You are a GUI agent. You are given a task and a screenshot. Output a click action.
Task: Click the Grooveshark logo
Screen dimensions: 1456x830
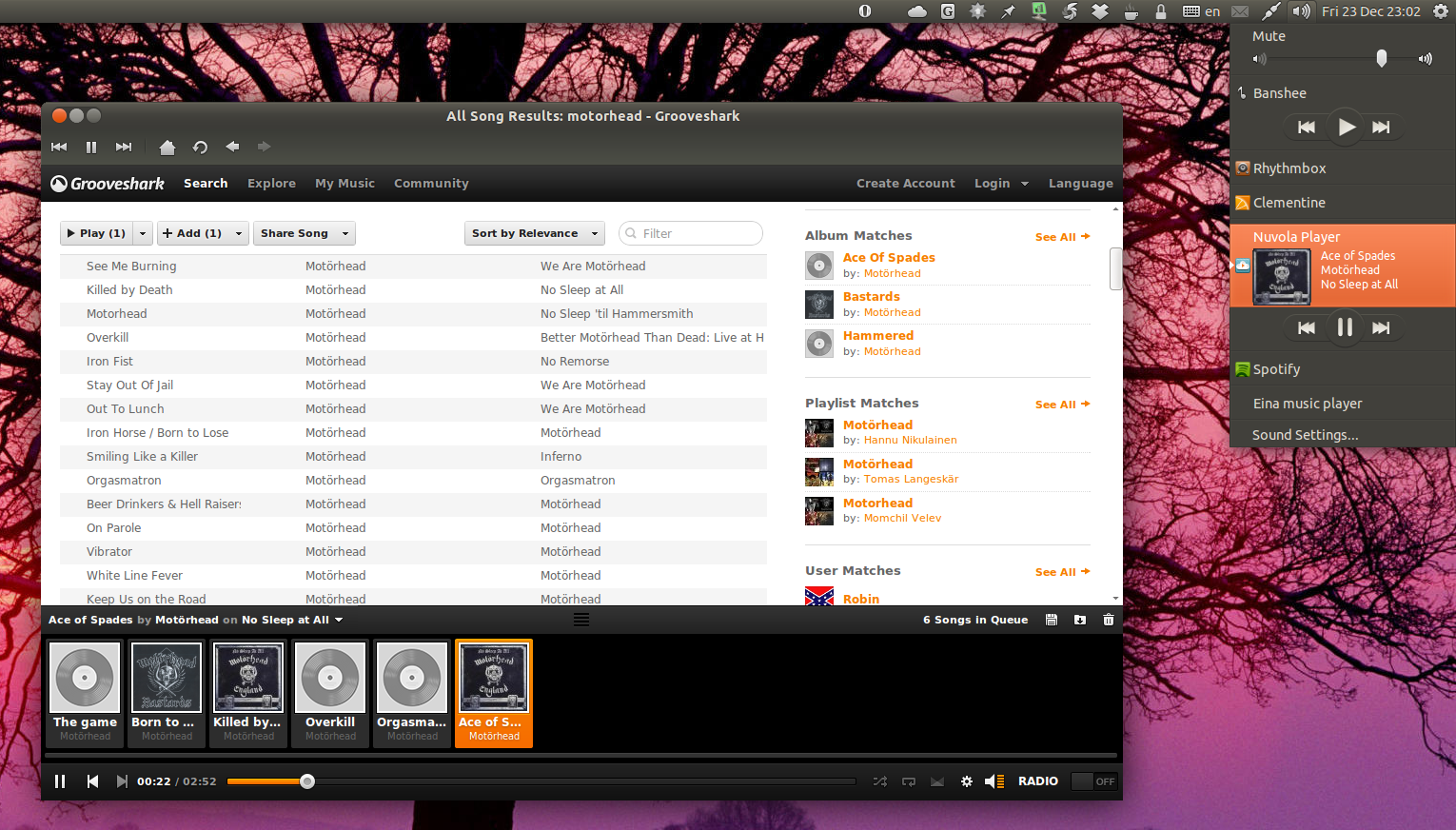click(107, 183)
